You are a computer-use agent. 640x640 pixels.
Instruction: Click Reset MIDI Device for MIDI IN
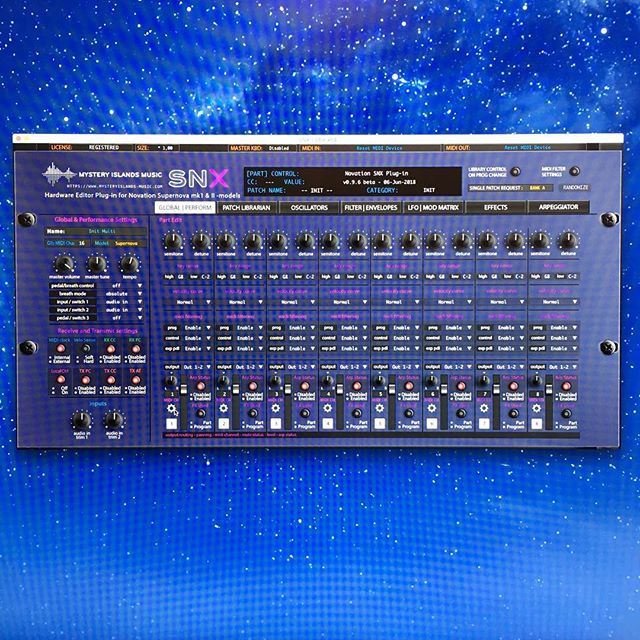click(x=379, y=148)
